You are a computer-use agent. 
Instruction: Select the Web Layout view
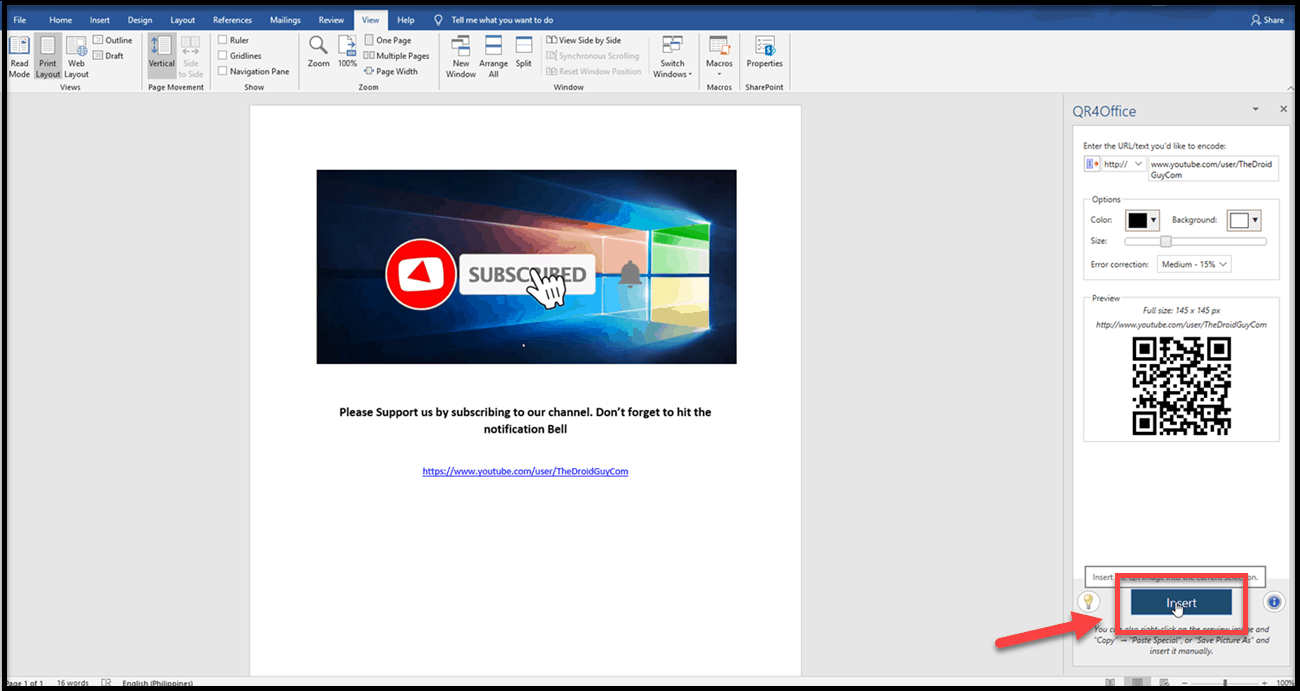coord(76,55)
